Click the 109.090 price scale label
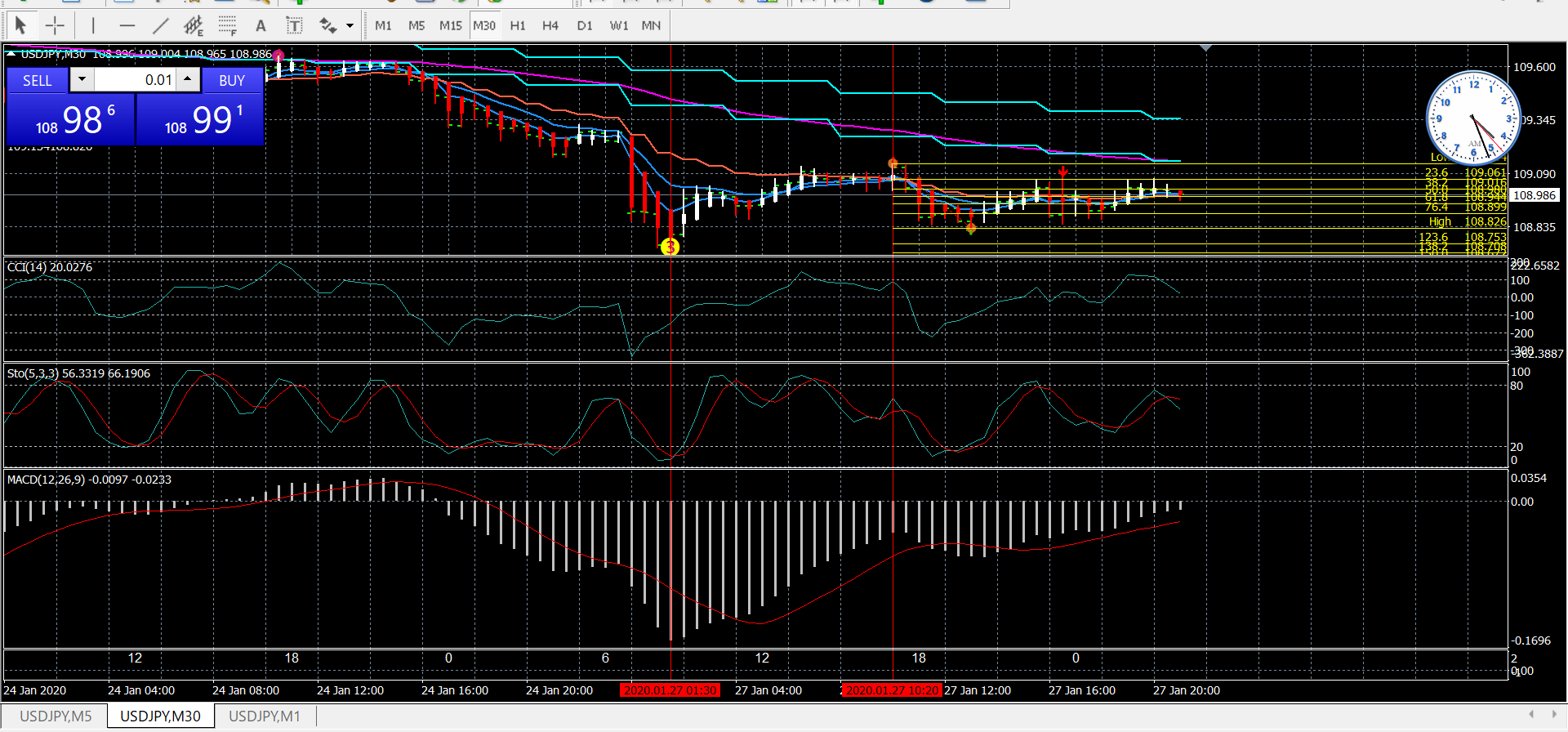The image size is (1568, 732). click(x=1535, y=174)
